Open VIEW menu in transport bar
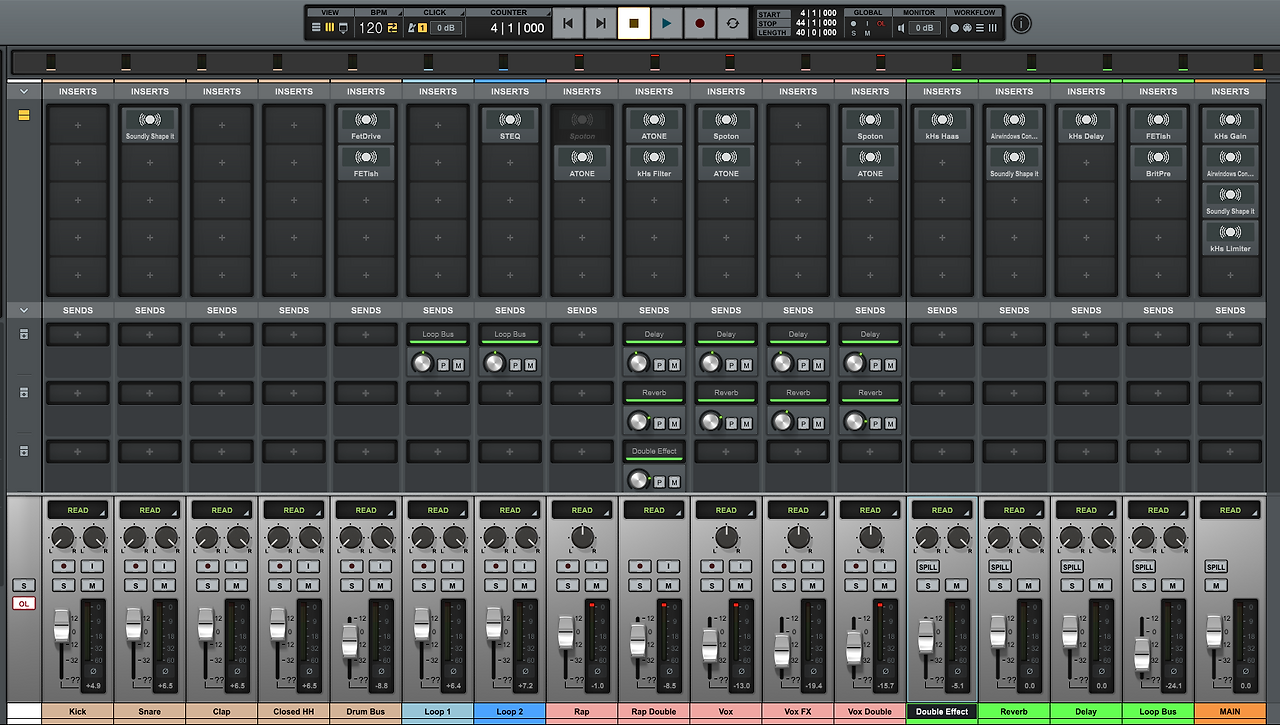The height and width of the screenshot is (725, 1280). click(330, 13)
